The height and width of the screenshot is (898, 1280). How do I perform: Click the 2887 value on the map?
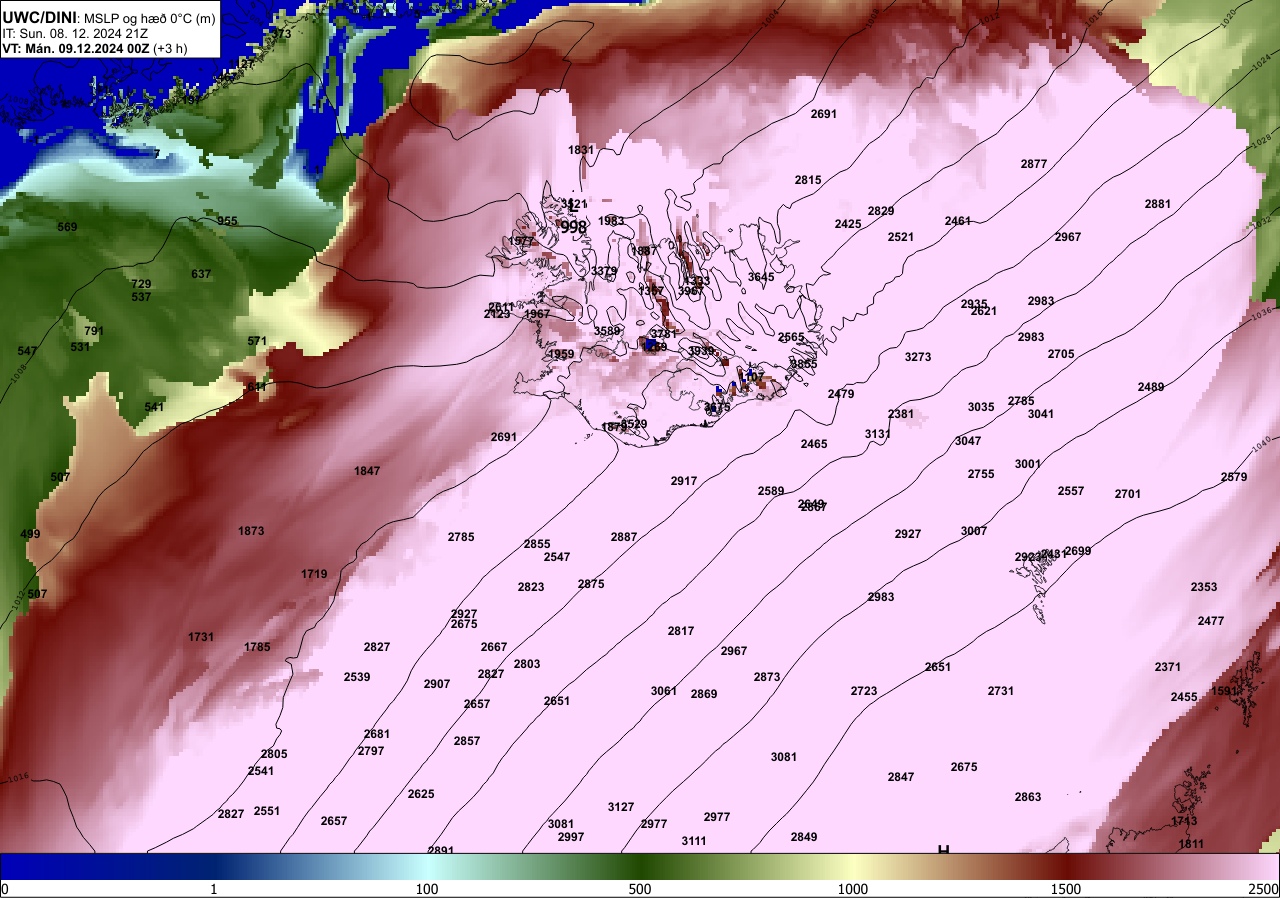[x=624, y=537]
